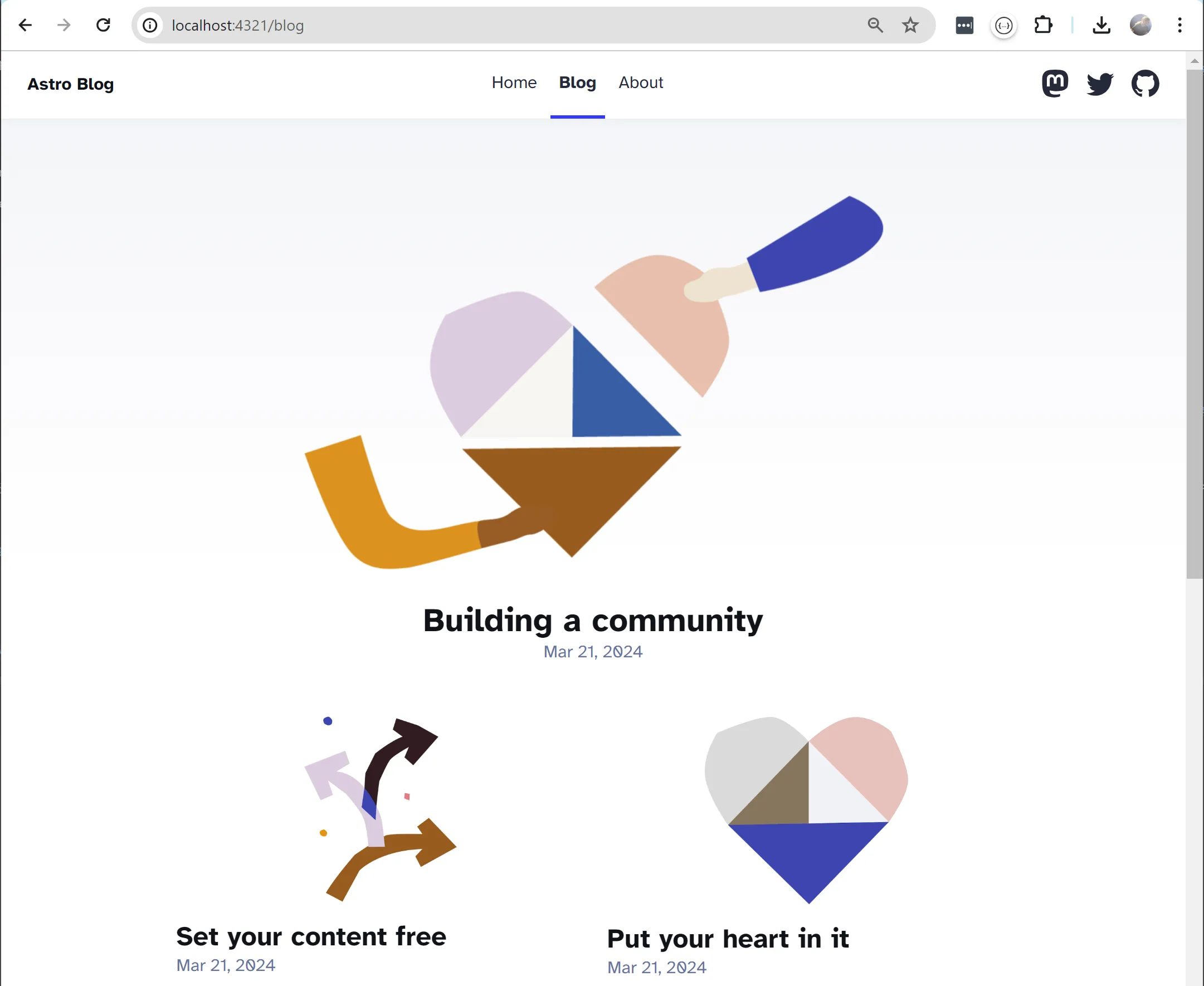Click the Astro Blog site title
1204x986 pixels.
[x=70, y=84]
